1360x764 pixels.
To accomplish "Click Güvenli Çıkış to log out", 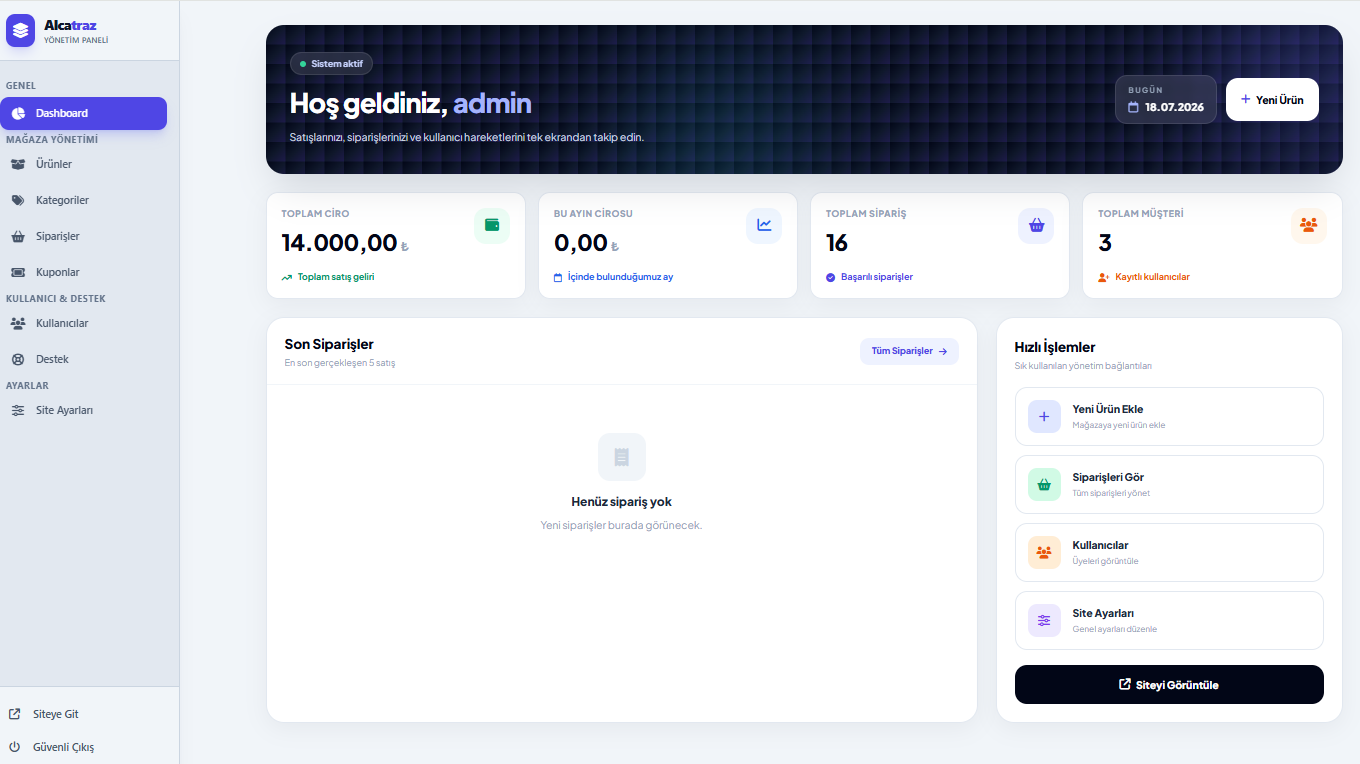I will [63, 747].
